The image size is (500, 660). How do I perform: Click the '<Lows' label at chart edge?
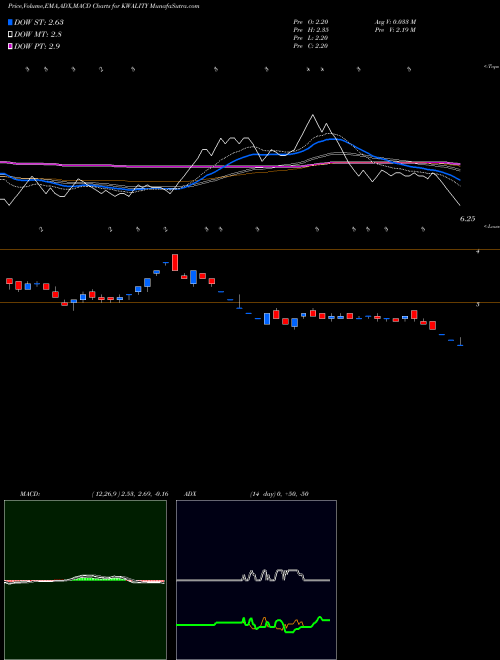(x=492, y=226)
